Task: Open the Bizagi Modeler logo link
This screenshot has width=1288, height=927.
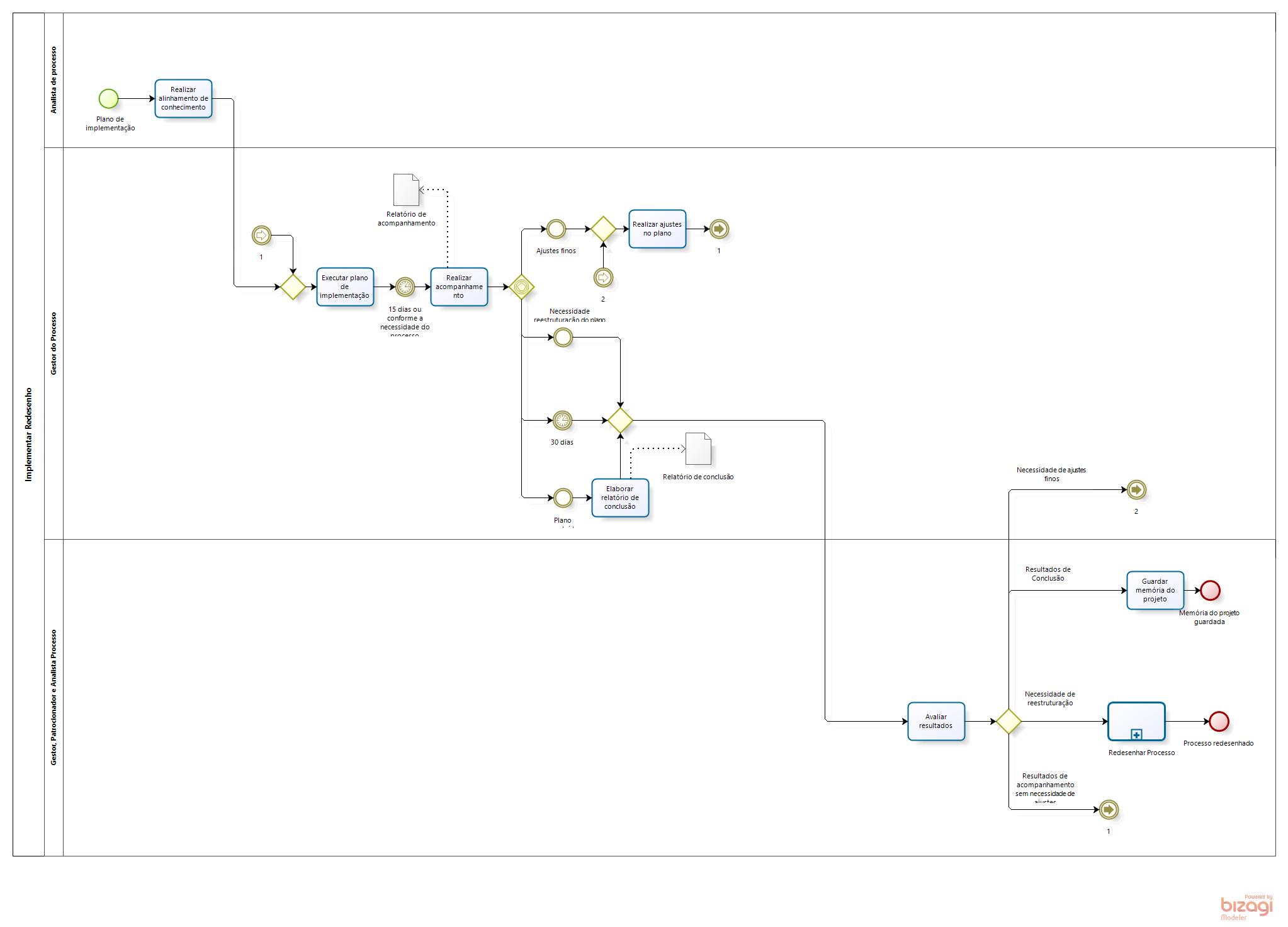Action: pos(1246,907)
